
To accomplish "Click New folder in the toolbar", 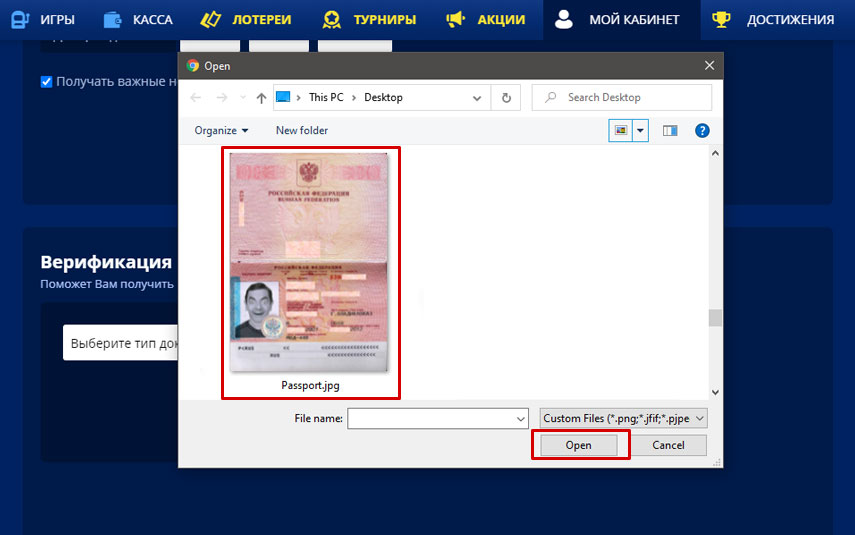I will point(302,130).
